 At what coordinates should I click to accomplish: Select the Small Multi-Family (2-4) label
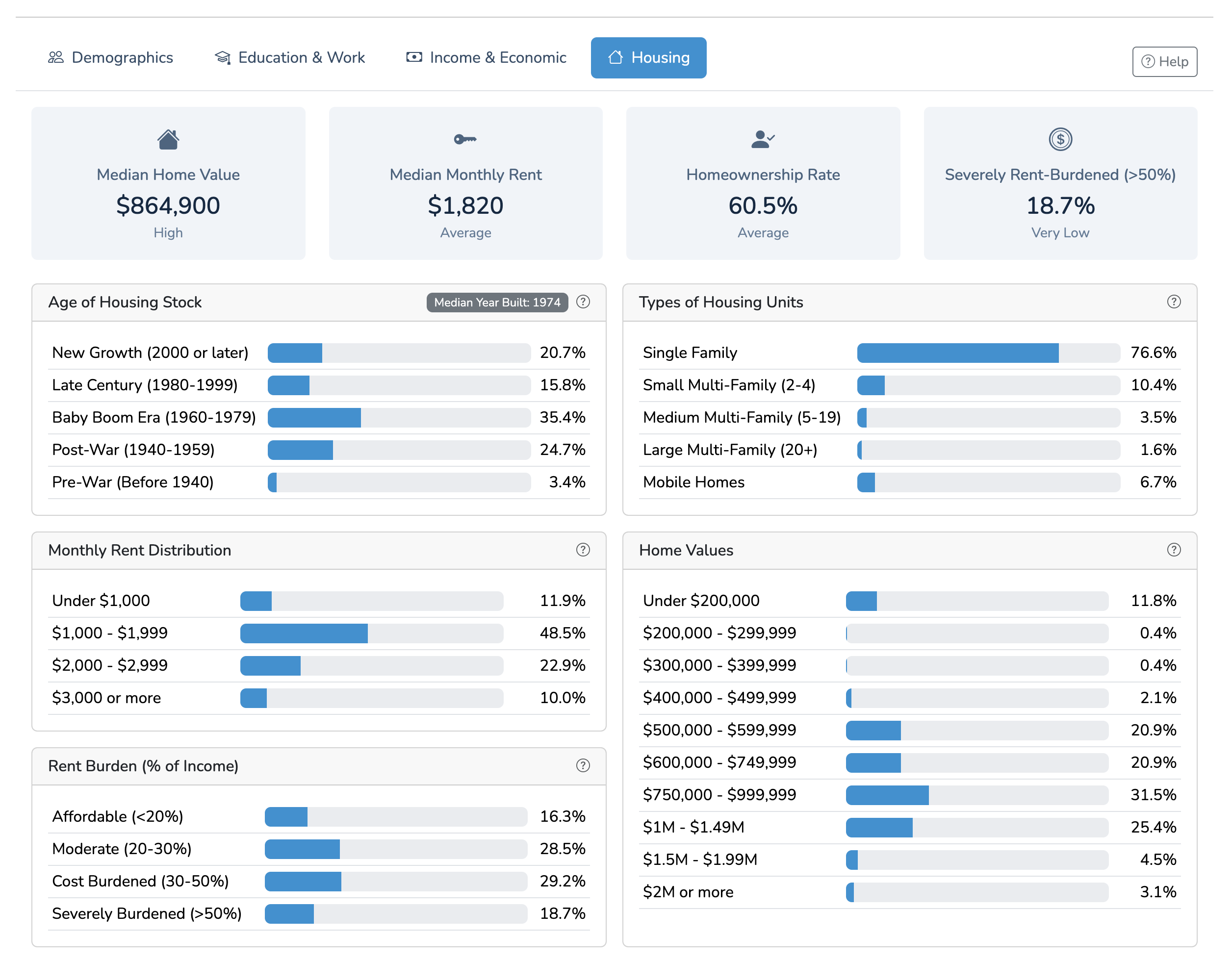729,385
